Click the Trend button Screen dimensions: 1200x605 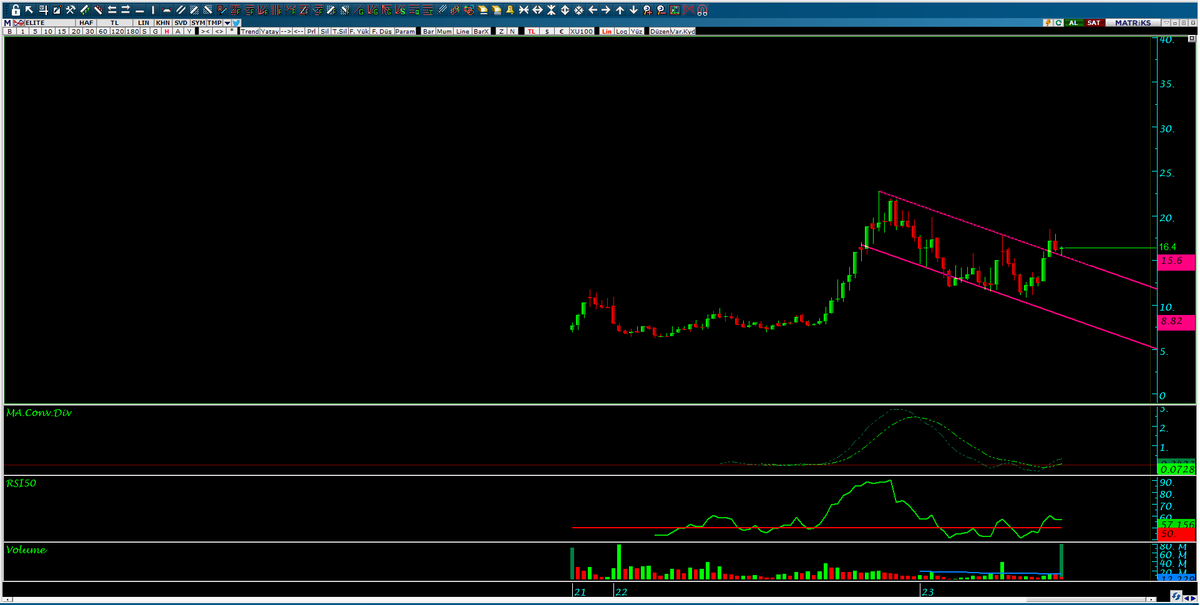click(x=250, y=31)
